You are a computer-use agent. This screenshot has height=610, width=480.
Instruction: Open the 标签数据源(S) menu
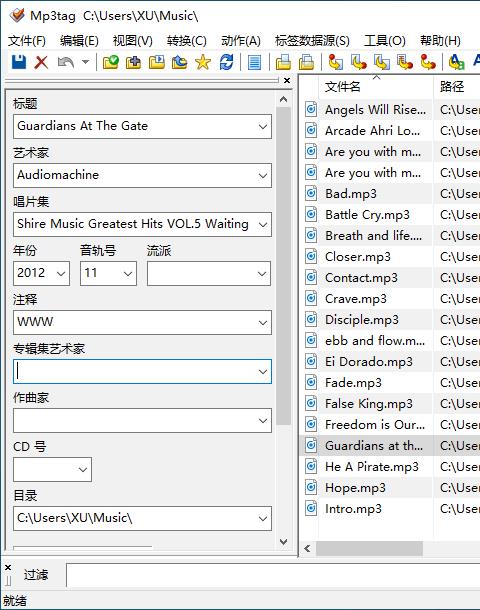coord(312,40)
